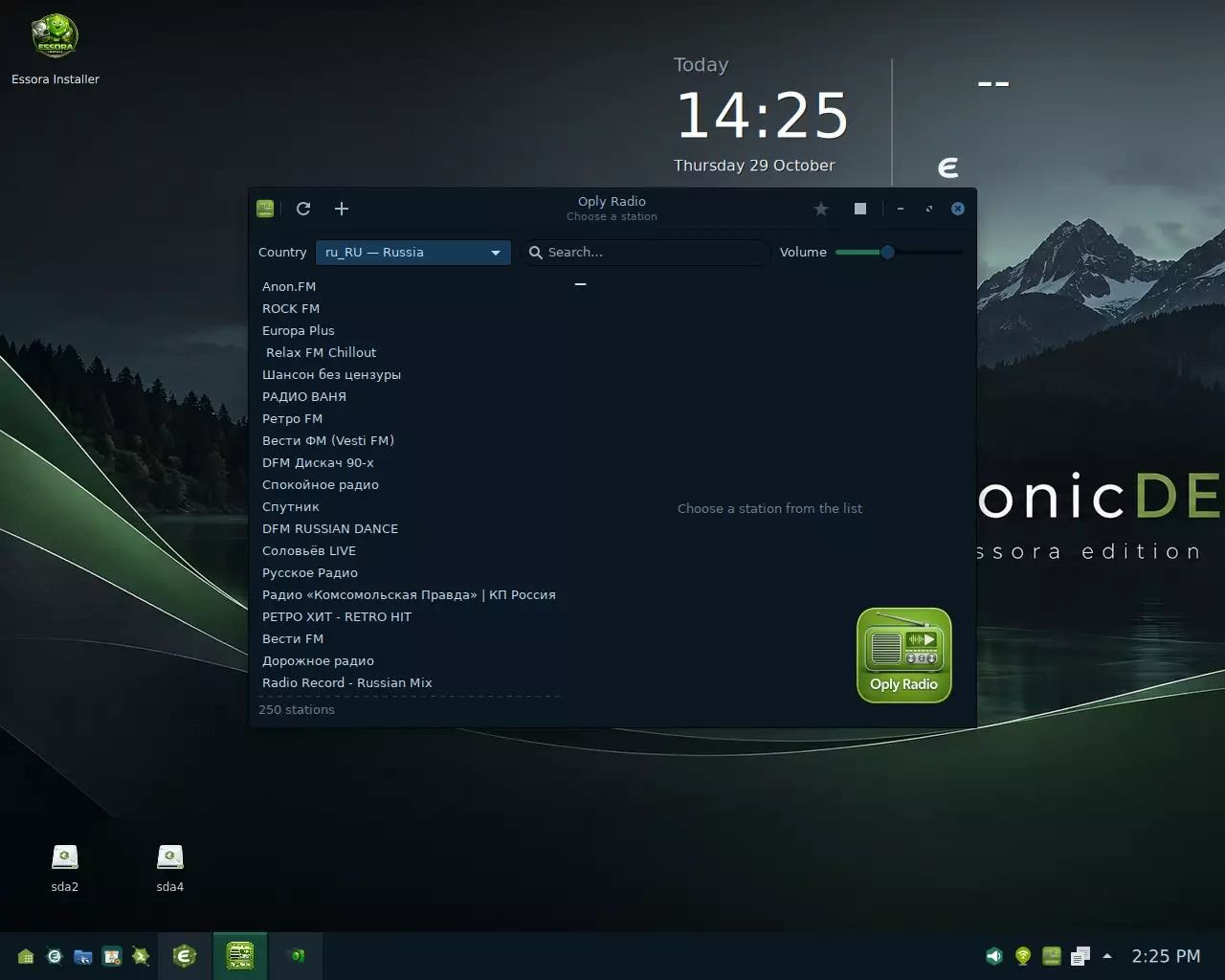Click Oply Radio app icon in title bar
This screenshot has width=1225, height=980.
[x=266, y=209]
